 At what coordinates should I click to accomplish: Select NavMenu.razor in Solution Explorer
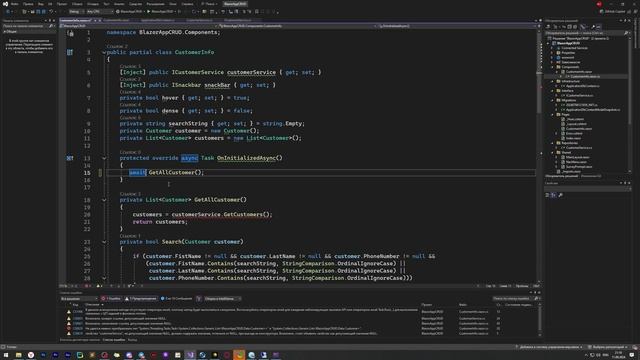click(576, 162)
